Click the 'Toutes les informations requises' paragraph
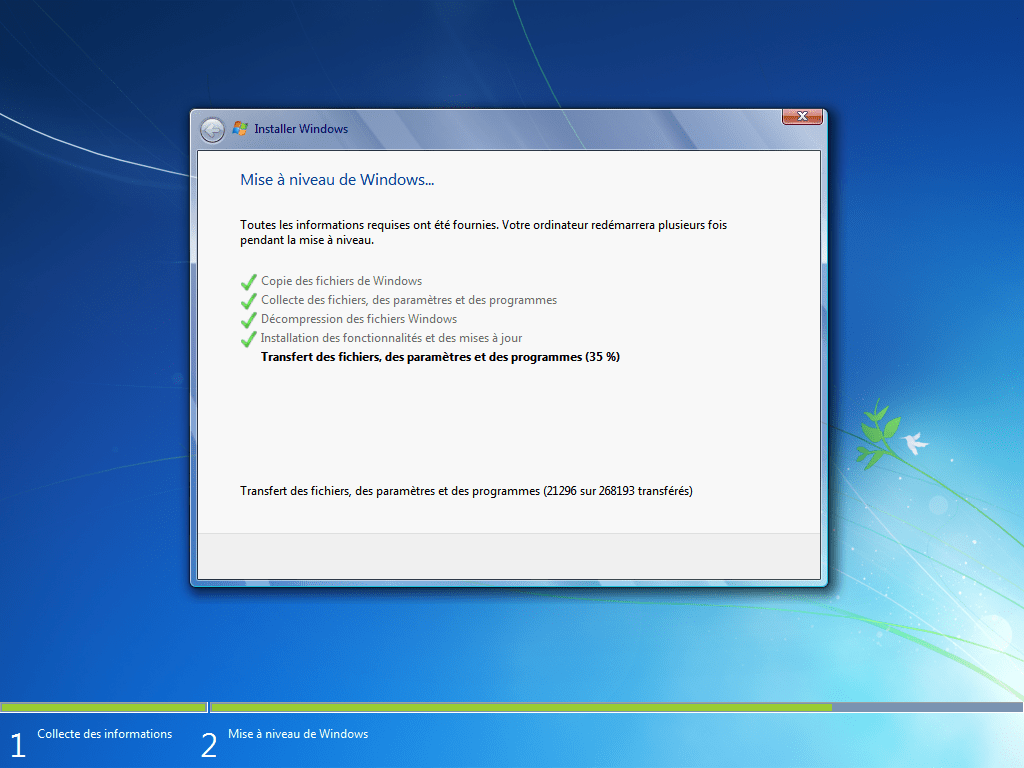Viewport: 1024px width, 768px height. click(x=483, y=232)
